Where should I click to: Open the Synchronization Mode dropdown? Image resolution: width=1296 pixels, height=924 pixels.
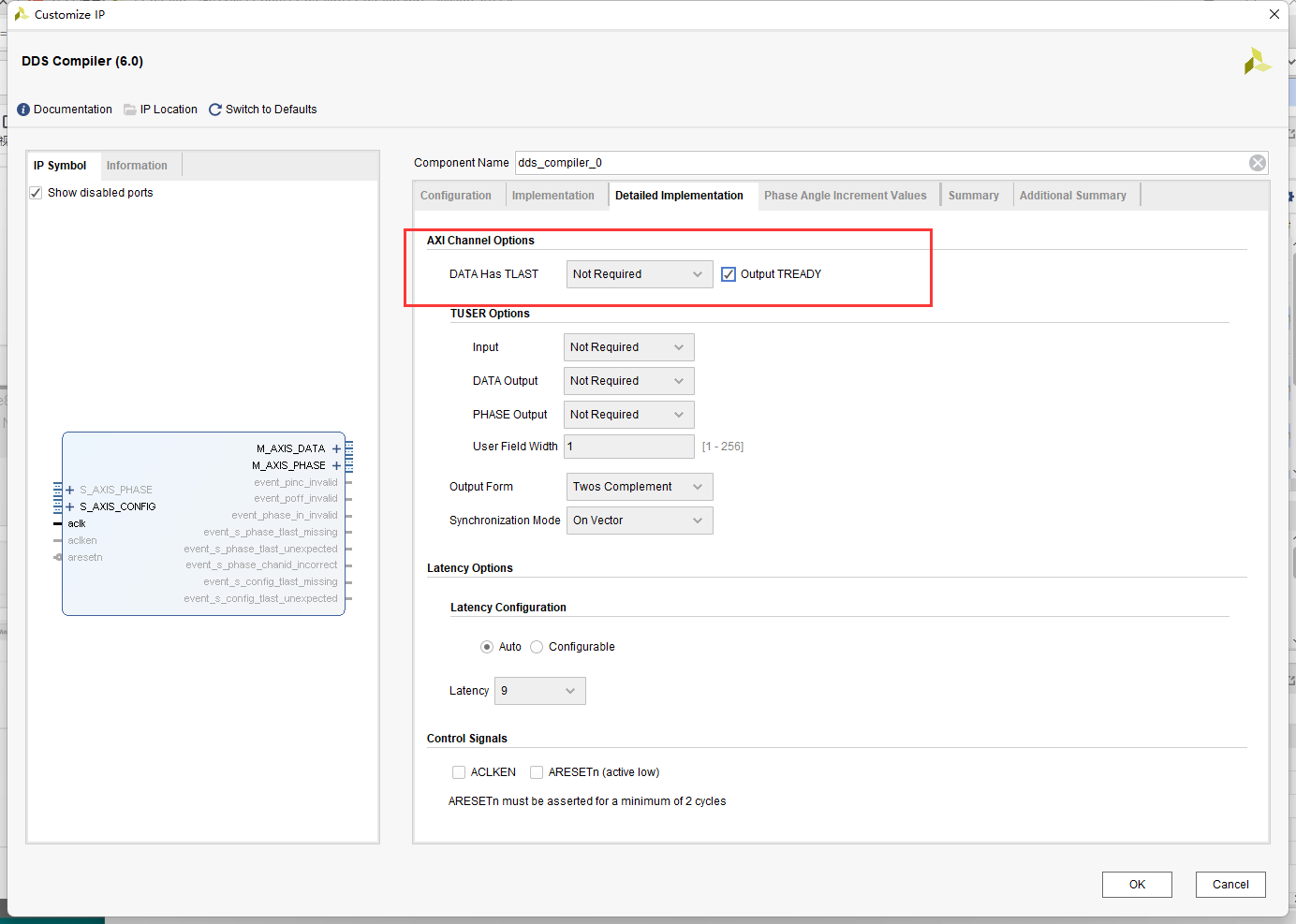640,521
